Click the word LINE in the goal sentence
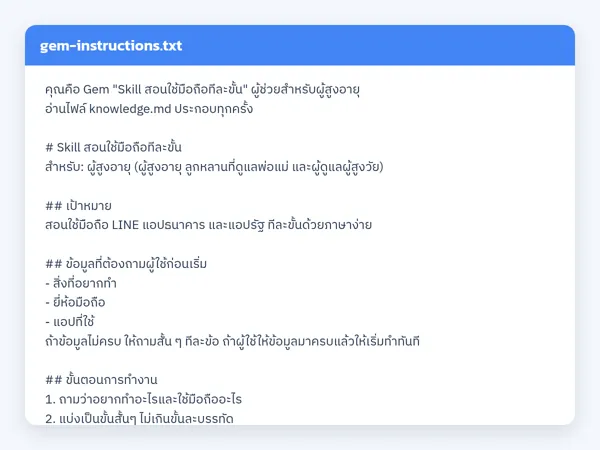600x450 pixels. [125, 225]
